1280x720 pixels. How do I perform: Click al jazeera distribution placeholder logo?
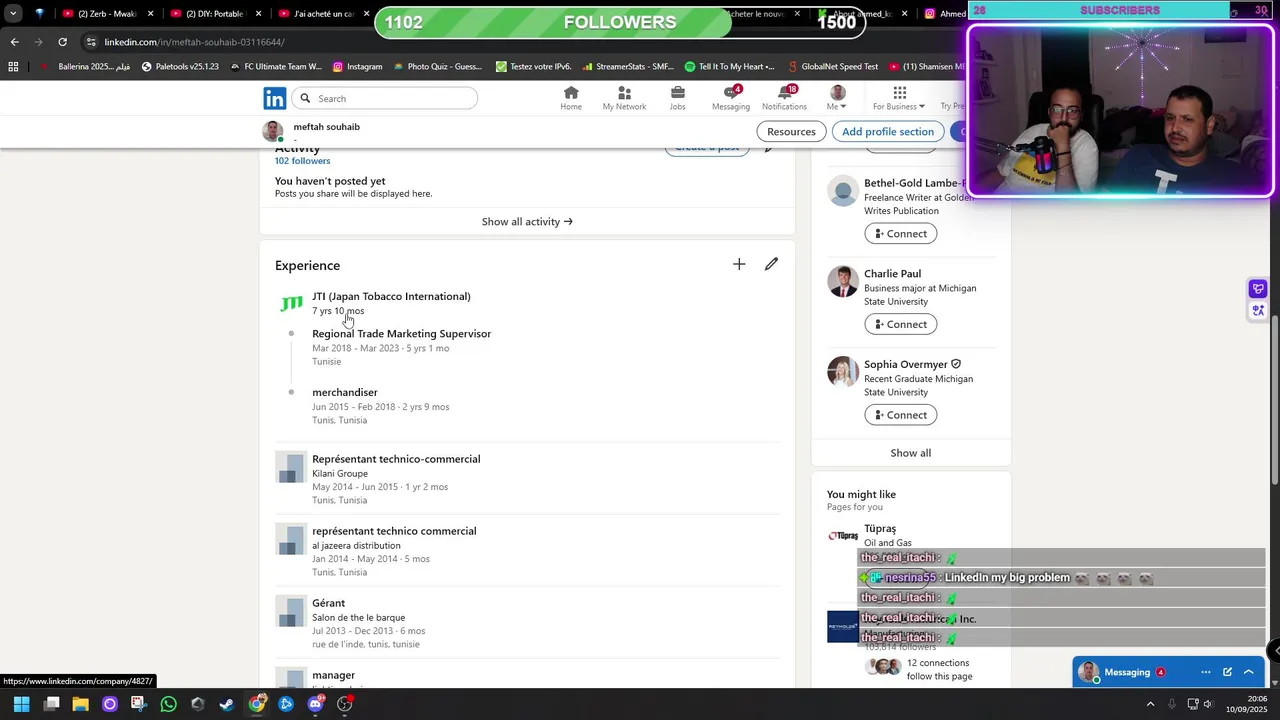tap(290, 539)
